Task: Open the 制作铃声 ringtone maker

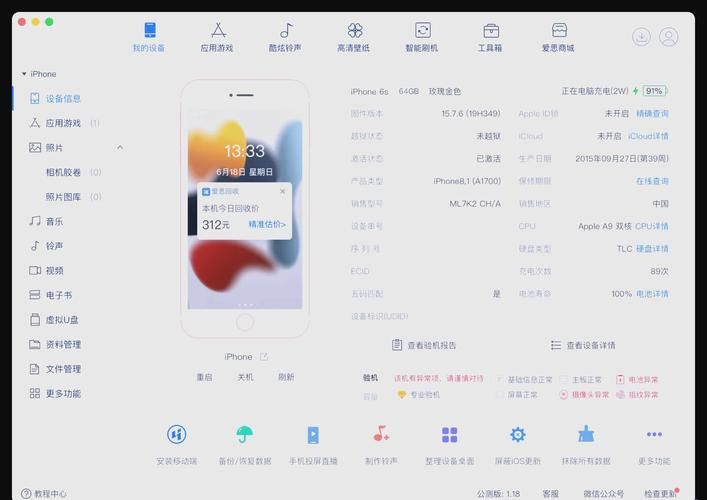Action: [381, 444]
